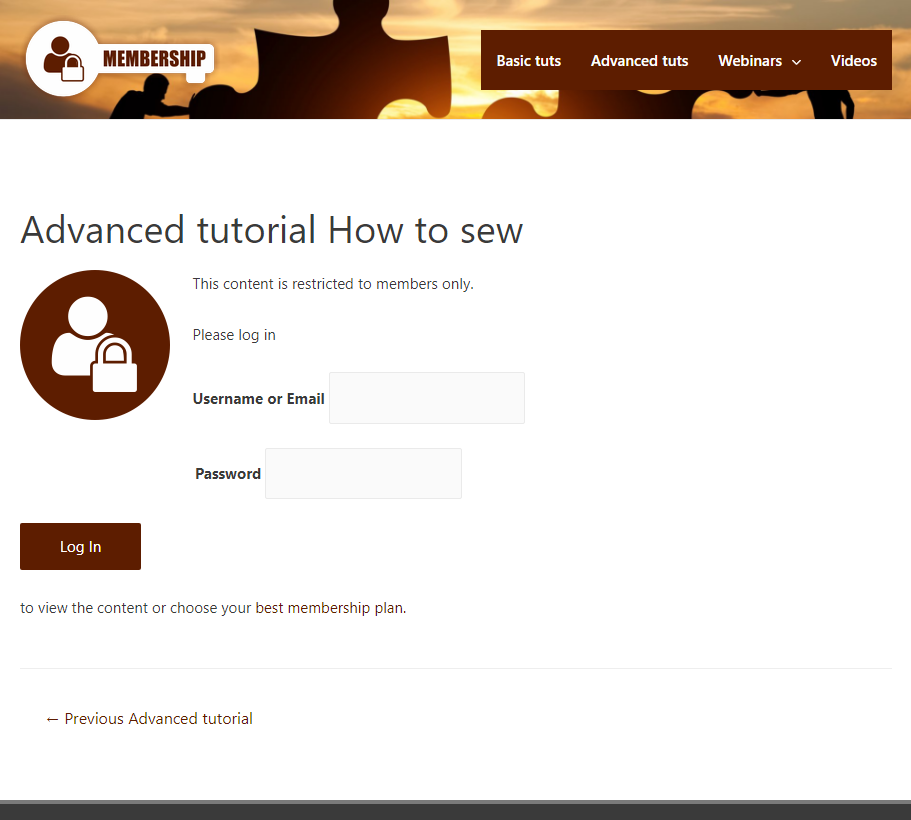Click the Advanced tutorial How to sew heading
This screenshot has height=820, width=911.
[271, 230]
